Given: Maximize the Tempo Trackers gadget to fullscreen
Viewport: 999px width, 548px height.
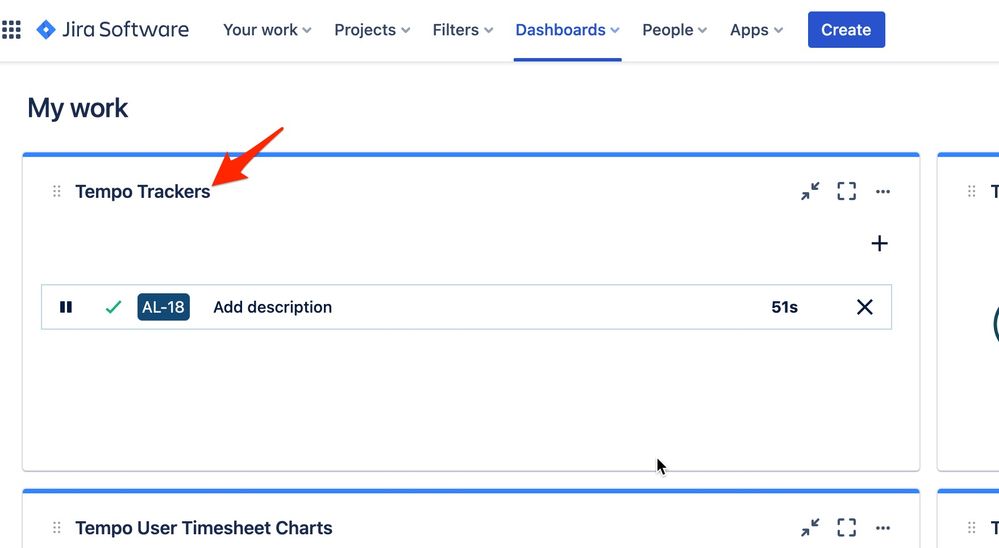Looking at the screenshot, I should pyautogui.click(x=846, y=191).
